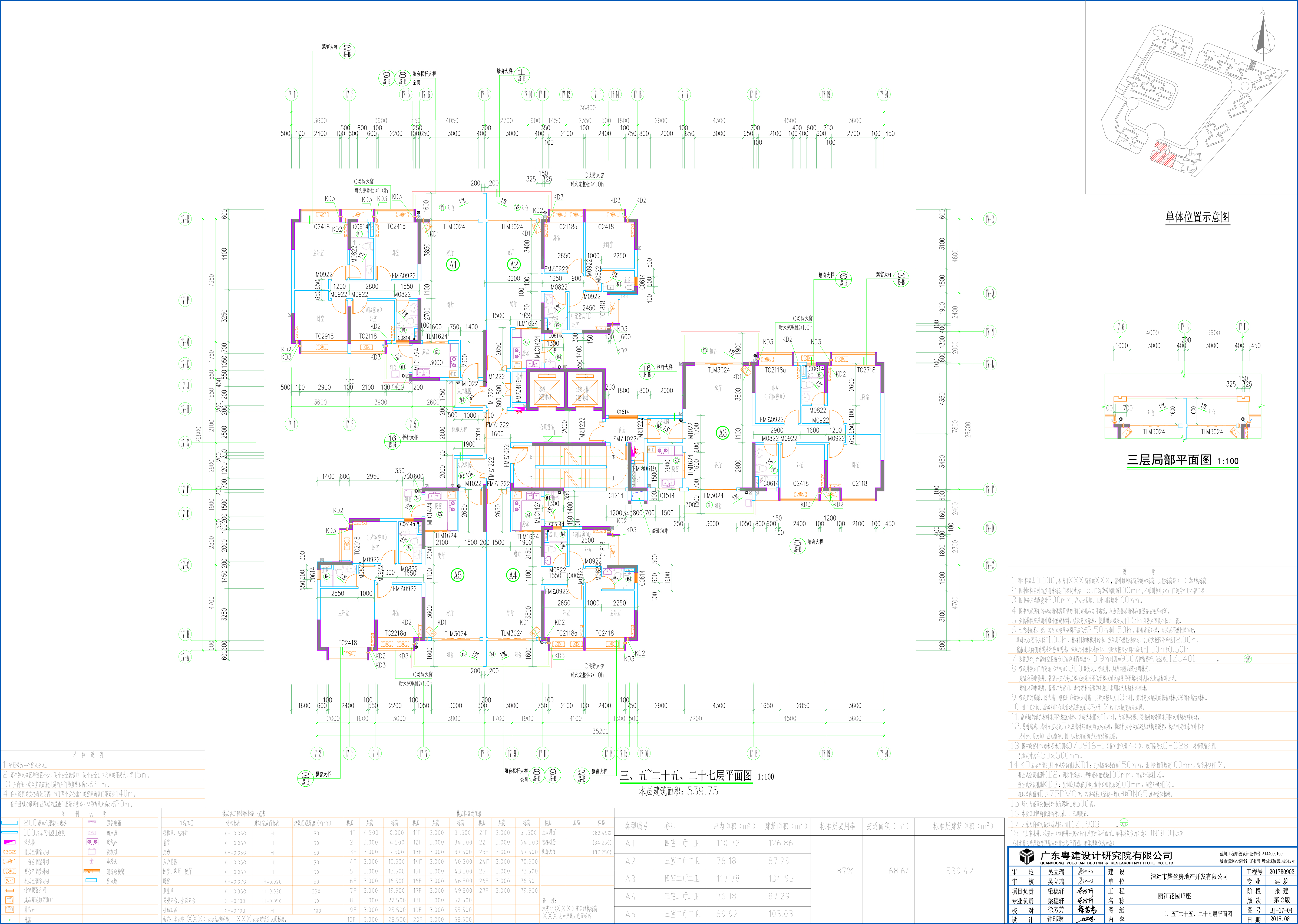Click the 单体位置示意图 title text

[x=1197, y=217]
